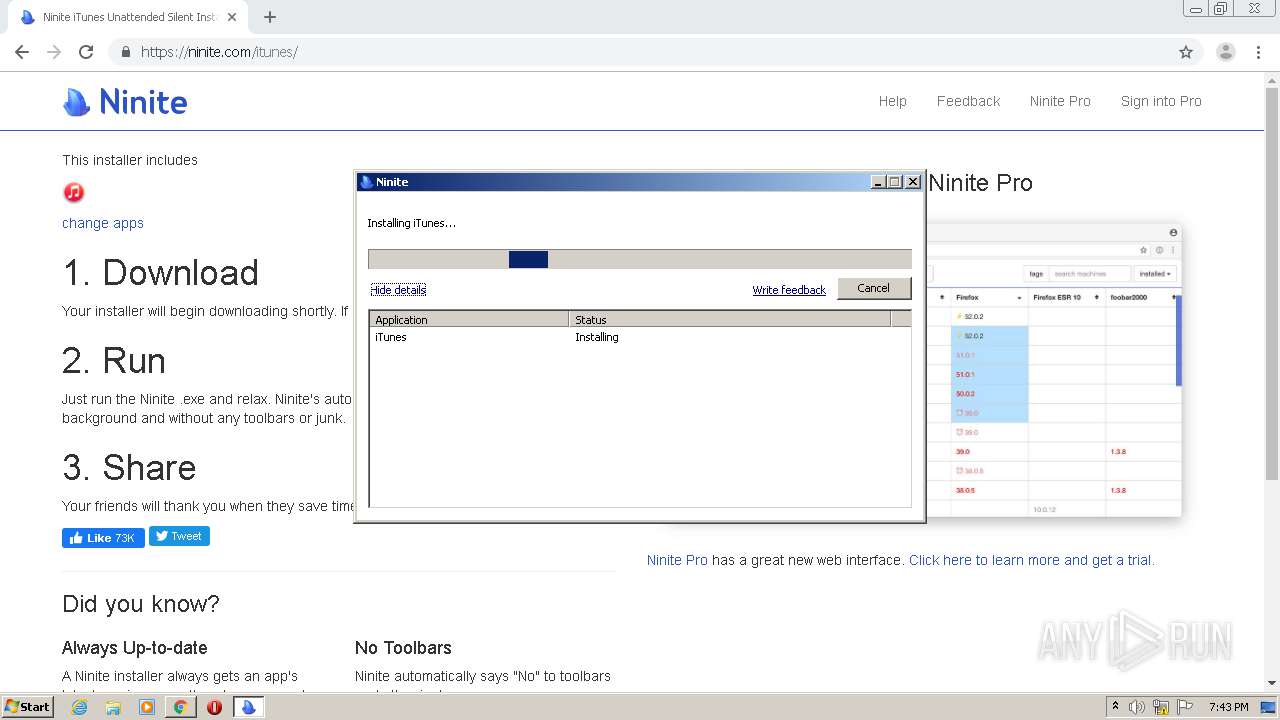Viewport: 1280px width, 720px height.
Task: Like Ninite on Facebook
Action: tap(103, 538)
